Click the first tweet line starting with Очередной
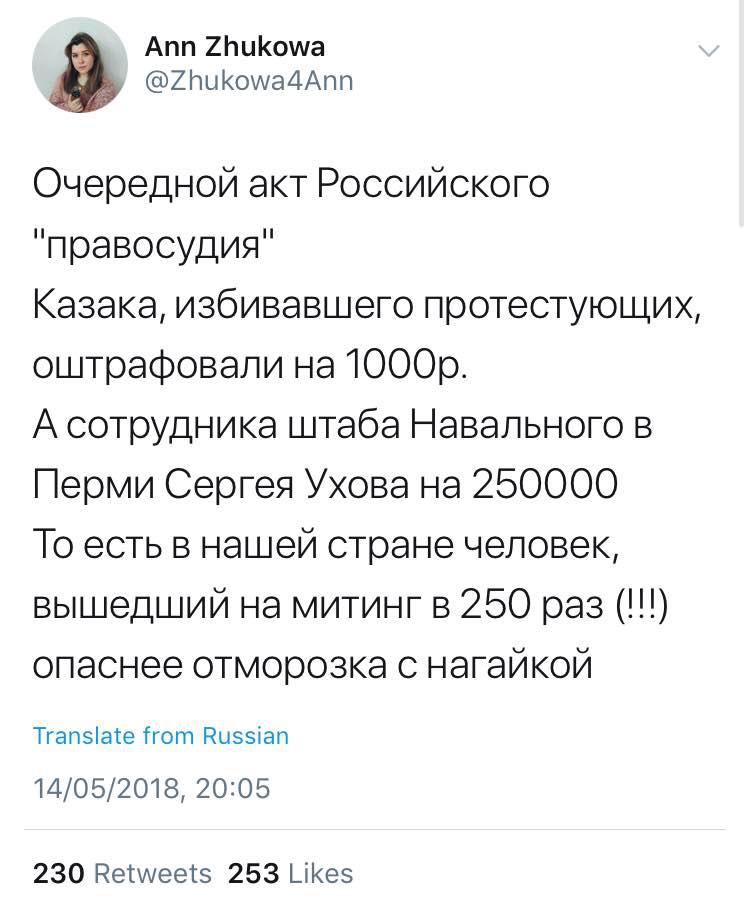Image resolution: width=750 pixels, height=913 pixels. click(x=291, y=184)
